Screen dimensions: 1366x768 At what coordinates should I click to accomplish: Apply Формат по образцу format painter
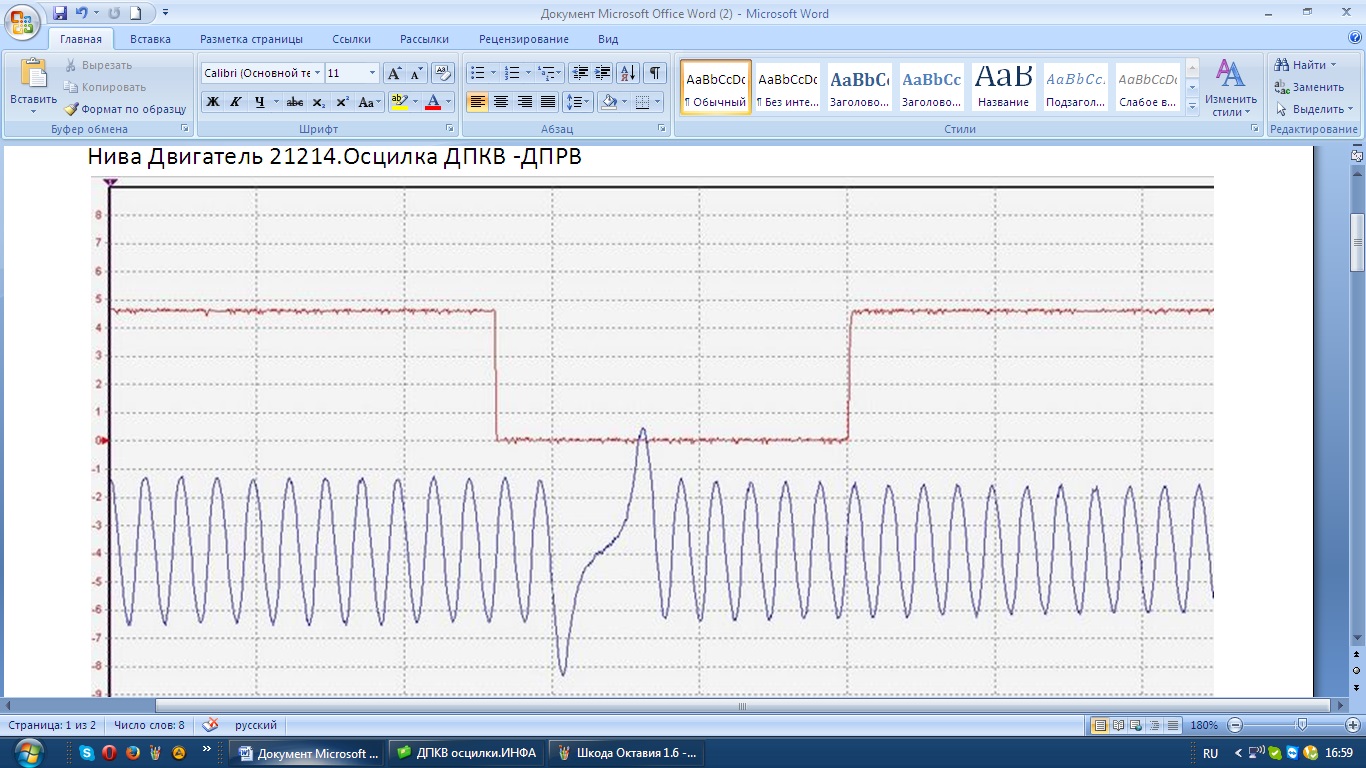(126, 109)
